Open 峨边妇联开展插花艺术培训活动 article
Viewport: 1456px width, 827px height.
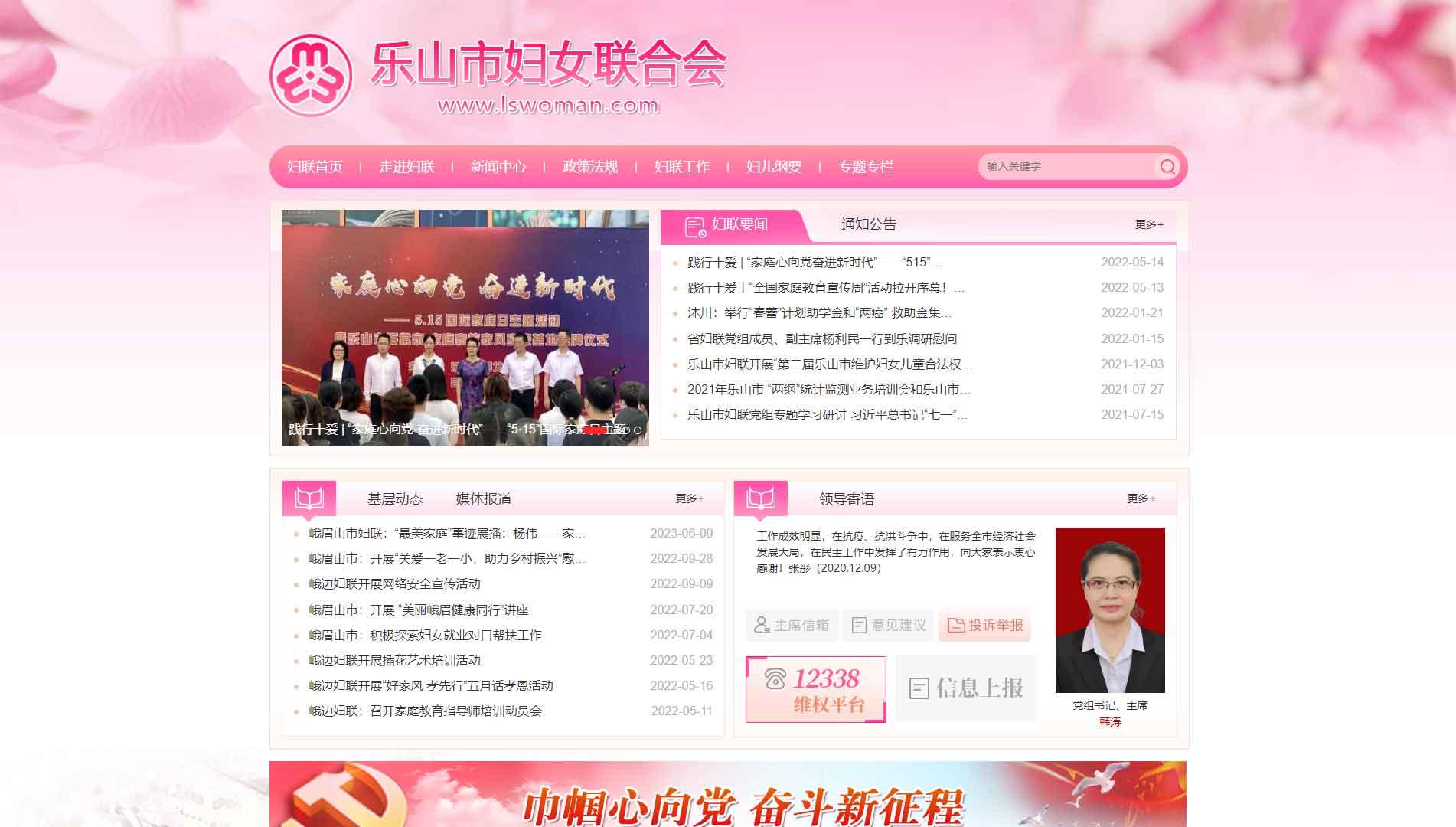(395, 661)
